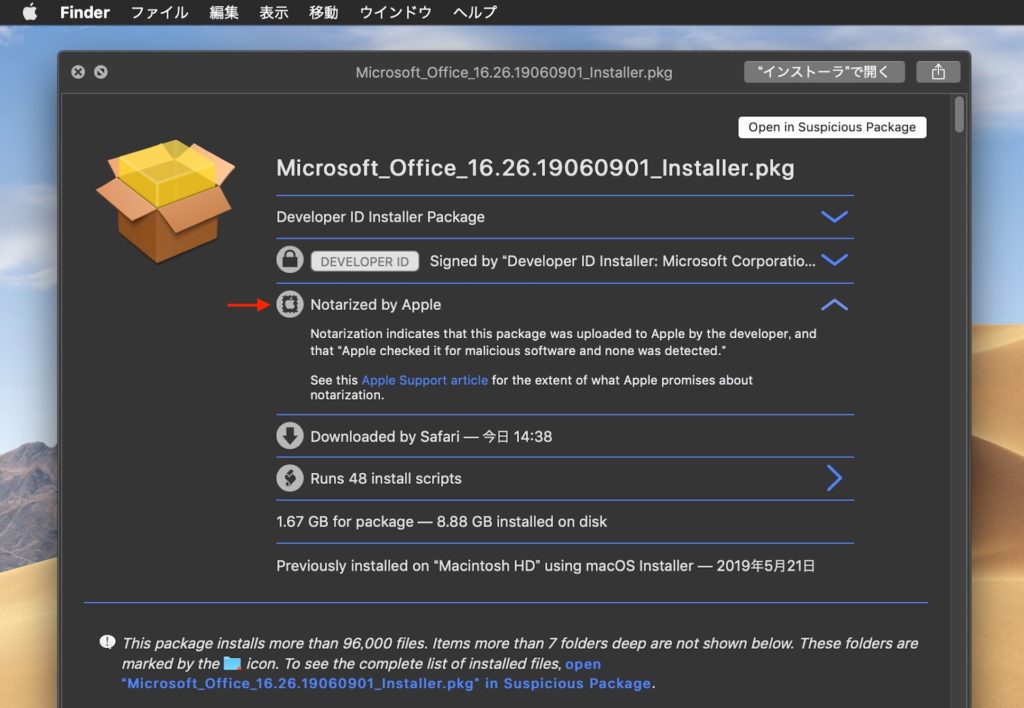Click Open in Suspicious Package button
This screenshot has height=708, width=1024.
click(832, 127)
